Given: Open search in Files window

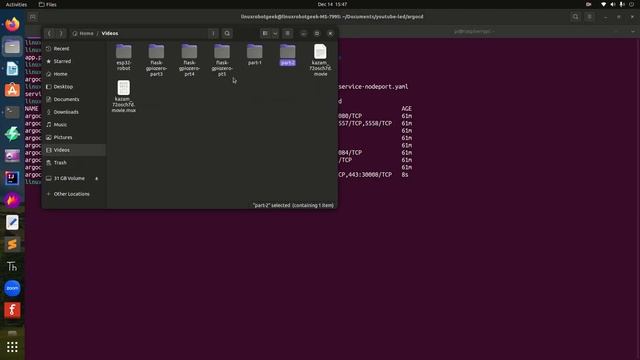Looking at the screenshot, I should tap(227, 33).
